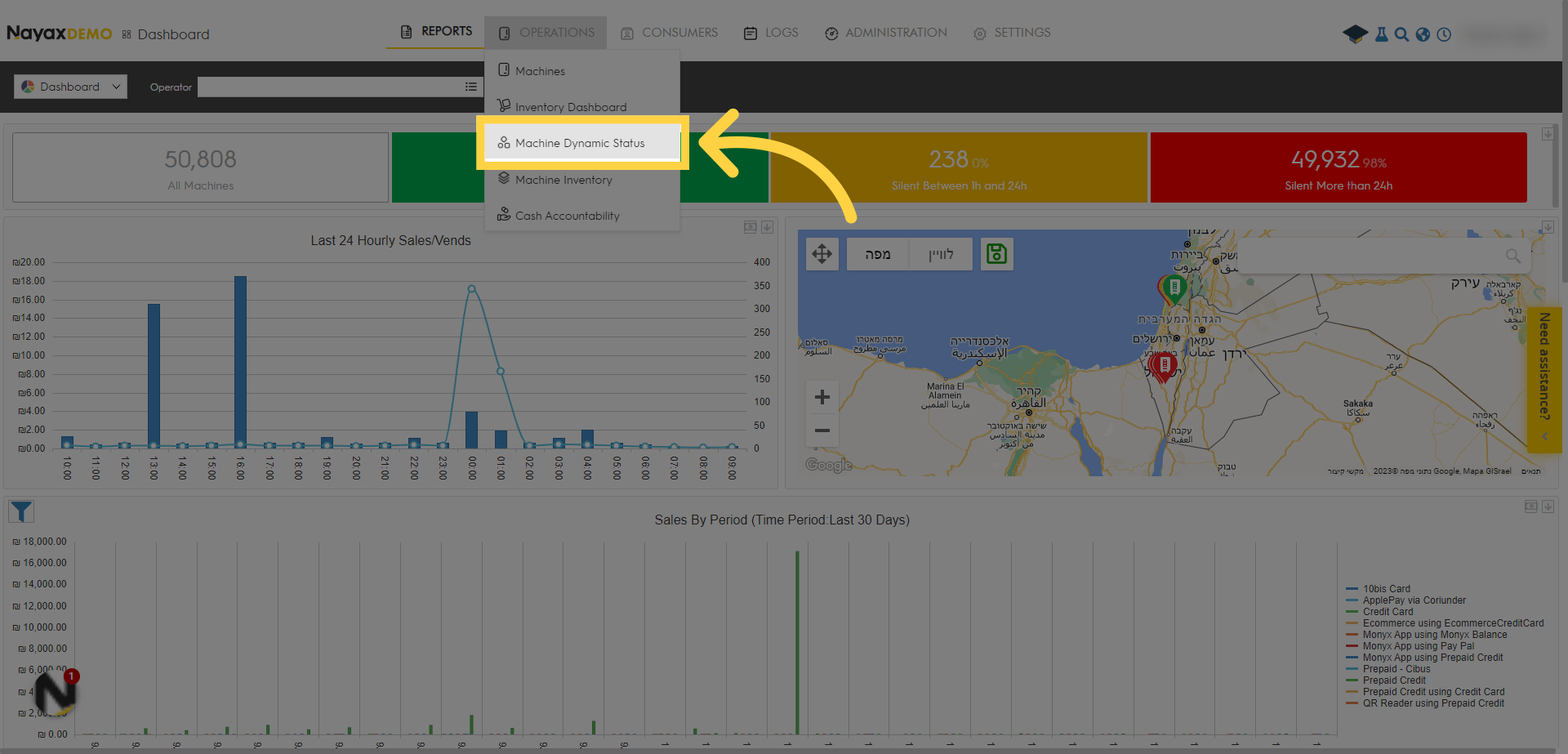Open the SETTINGS menu
The image size is (1568, 754).
click(1011, 33)
